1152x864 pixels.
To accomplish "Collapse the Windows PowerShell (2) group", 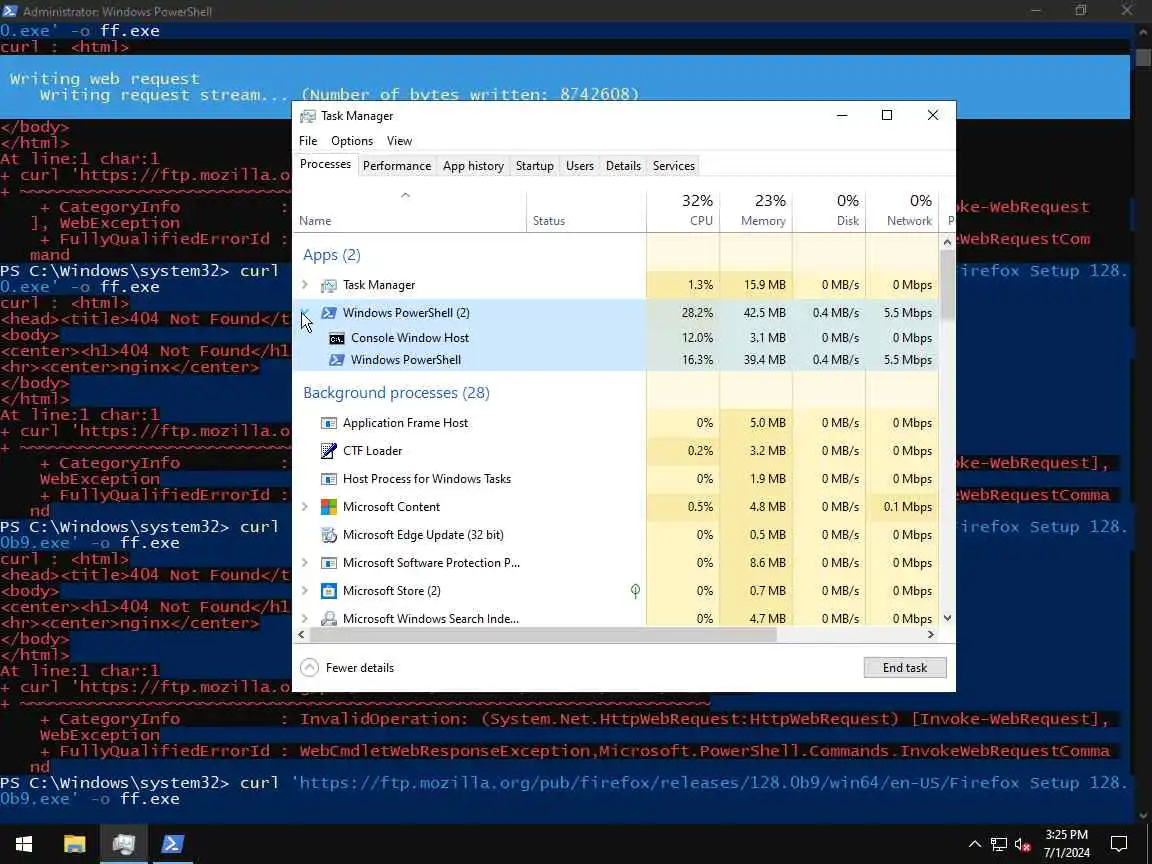I will pos(305,313).
